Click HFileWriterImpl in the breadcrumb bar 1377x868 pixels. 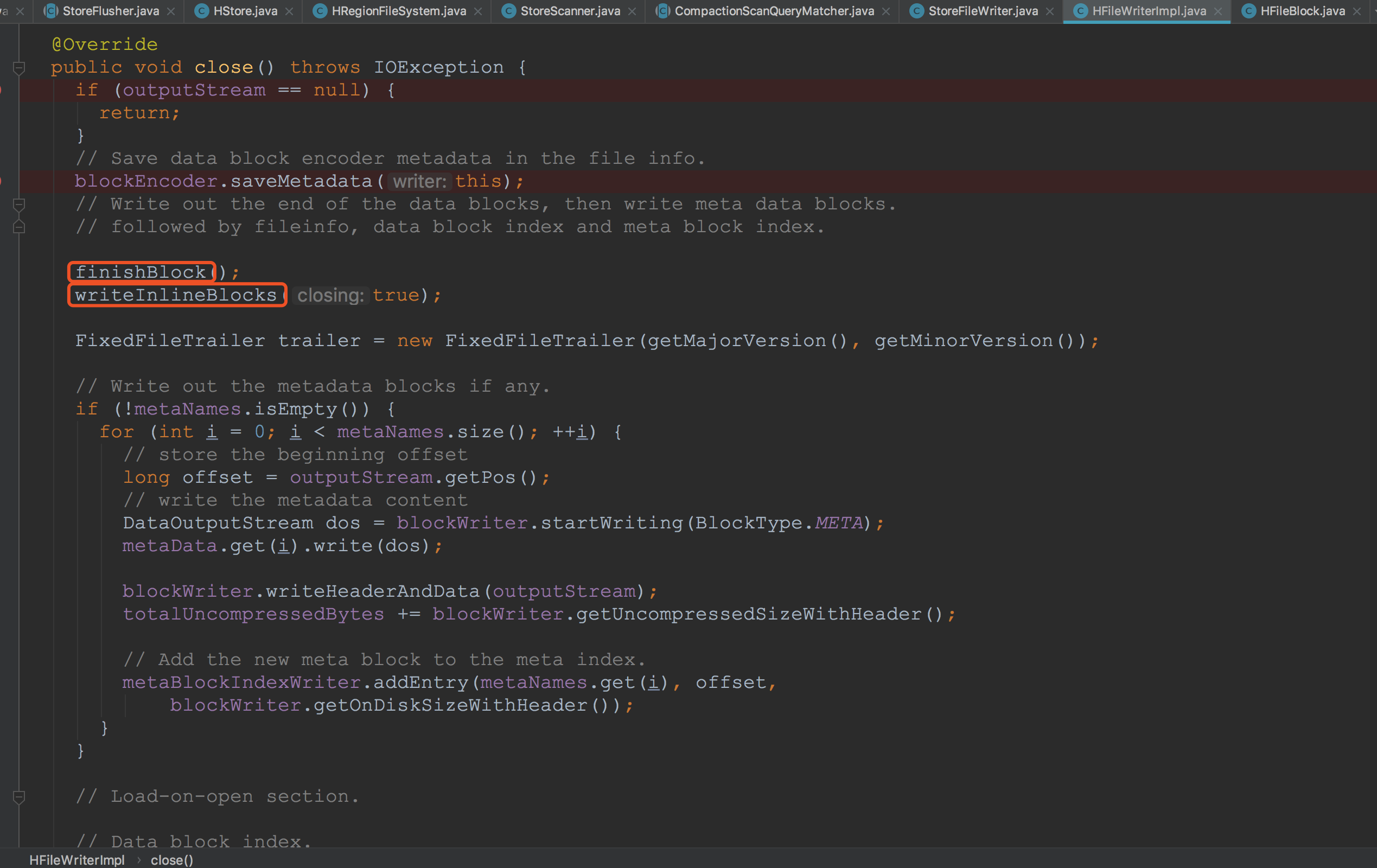76,859
